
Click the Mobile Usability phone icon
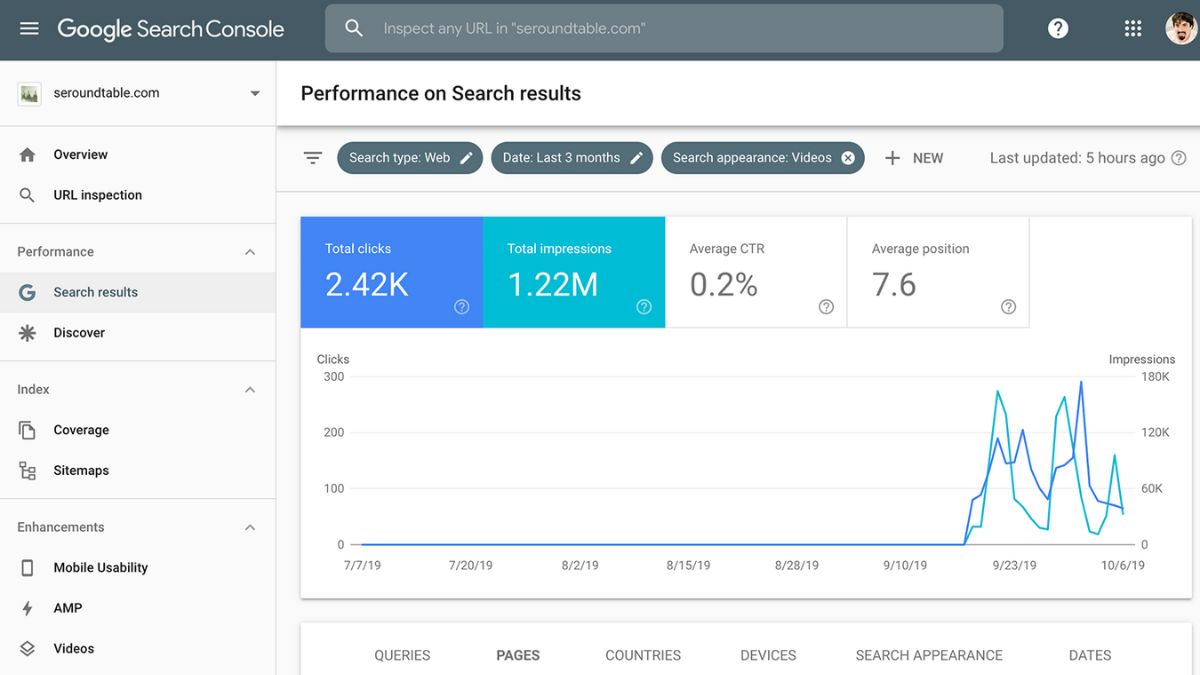(28, 568)
